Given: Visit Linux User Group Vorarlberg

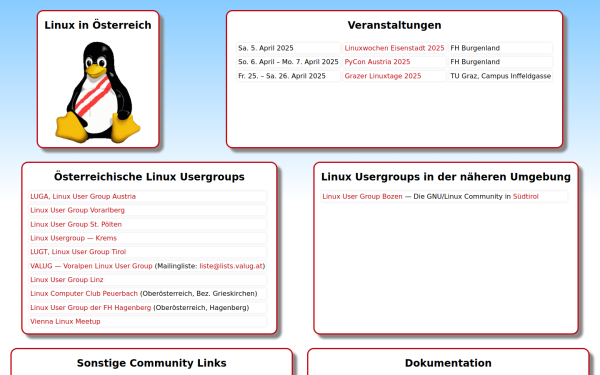Looking at the screenshot, I should click(x=77, y=210).
